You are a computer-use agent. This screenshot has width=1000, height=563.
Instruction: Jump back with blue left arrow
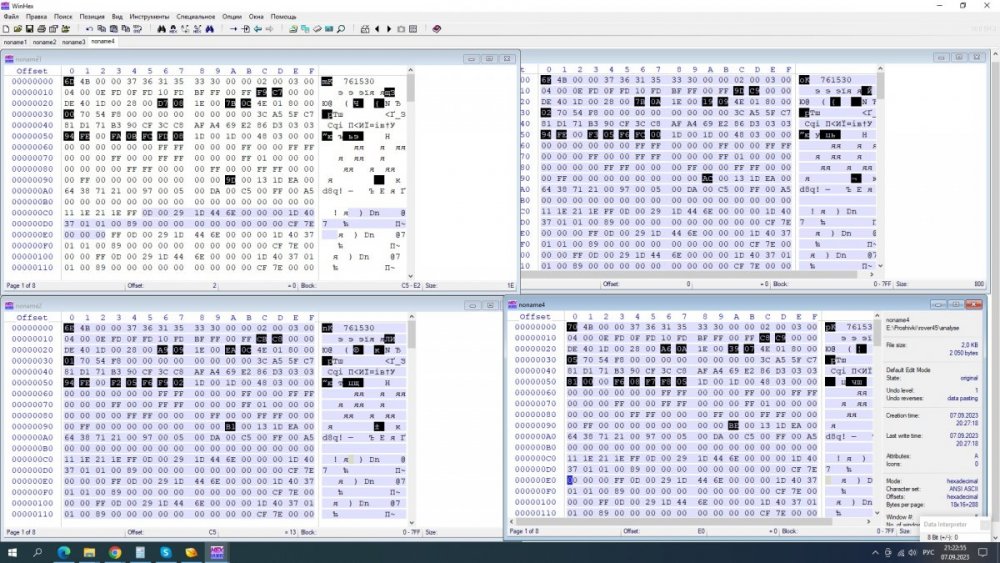click(x=258, y=29)
